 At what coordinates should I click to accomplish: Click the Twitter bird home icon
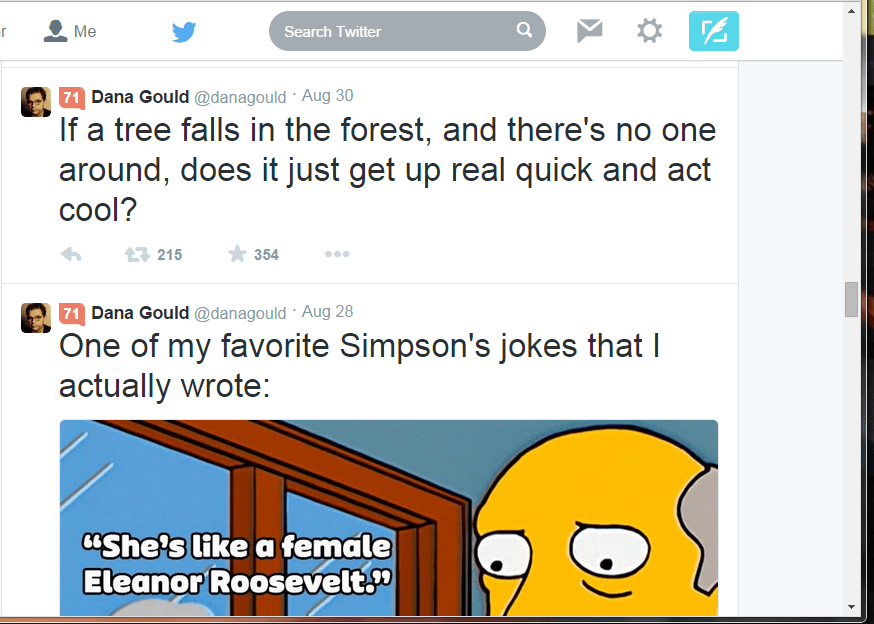click(183, 32)
